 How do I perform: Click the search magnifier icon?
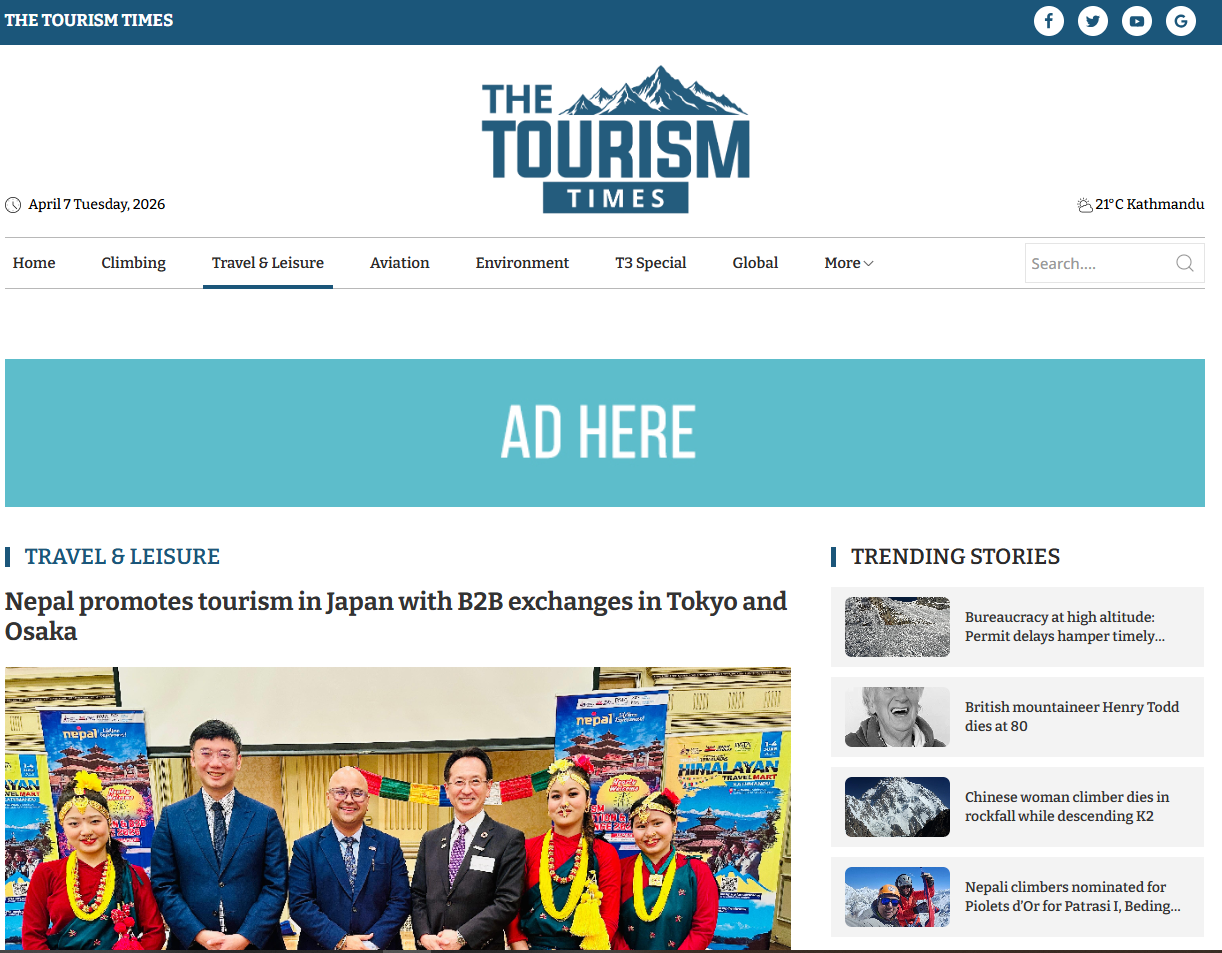coord(1184,263)
